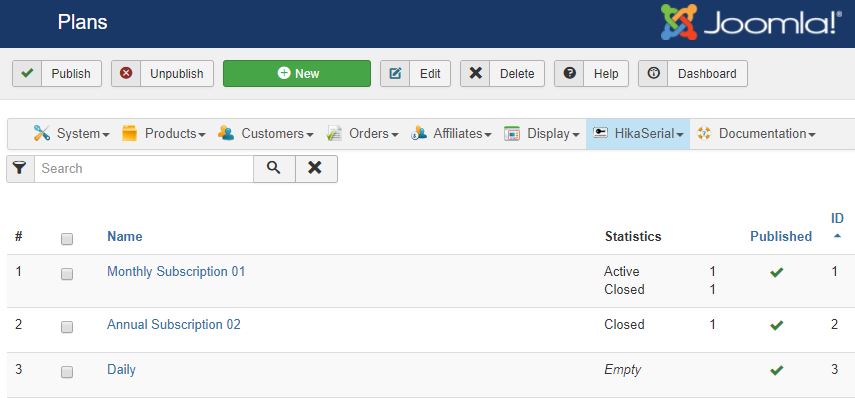
Task: Open the Annual Subscription 02 plan link
Action: (x=173, y=324)
